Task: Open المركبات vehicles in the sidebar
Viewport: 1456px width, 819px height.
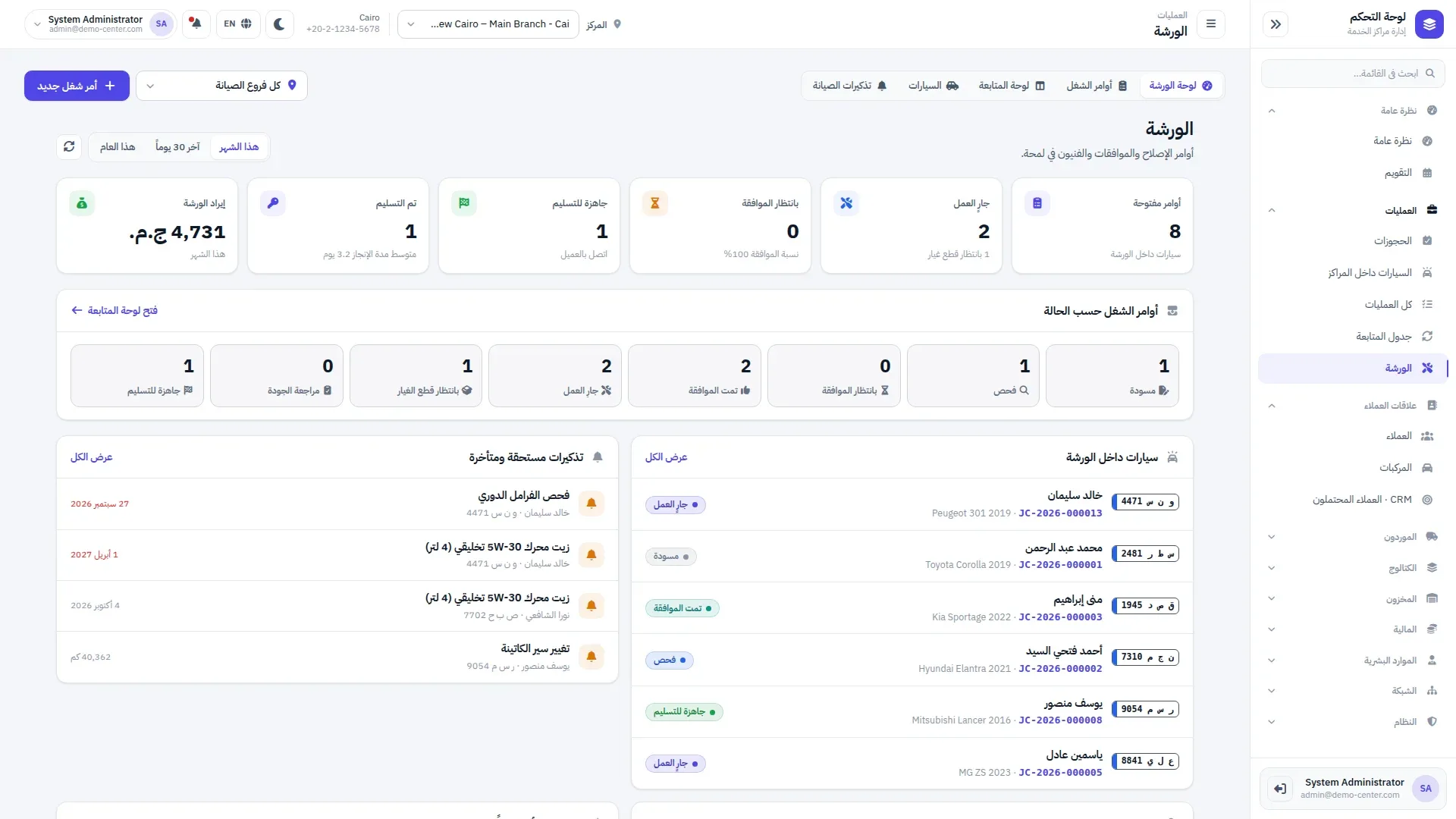Action: tap(1354, 468)
